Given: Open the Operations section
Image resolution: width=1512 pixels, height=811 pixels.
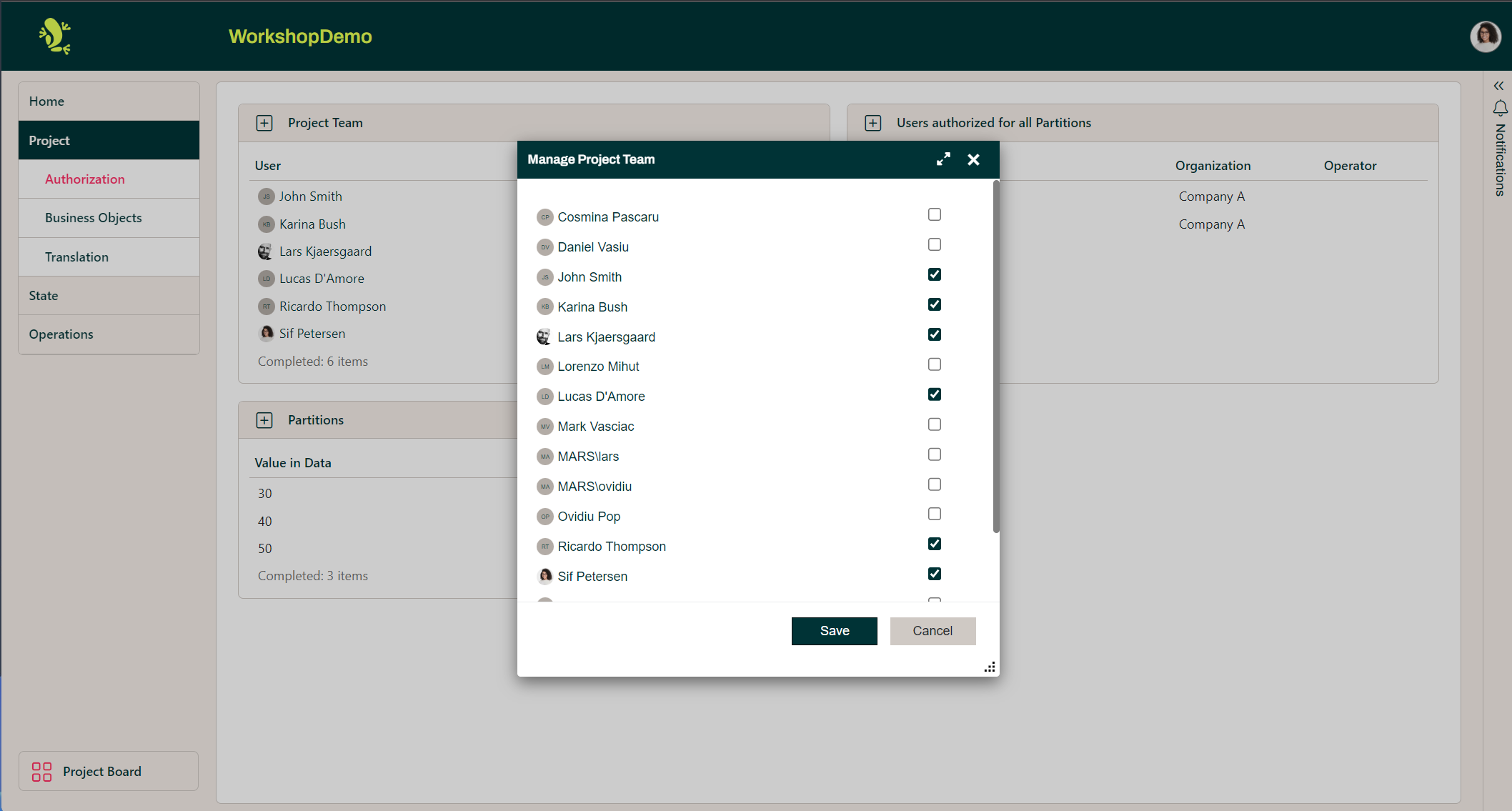Looking at the screenshot, I should point(61,334).
